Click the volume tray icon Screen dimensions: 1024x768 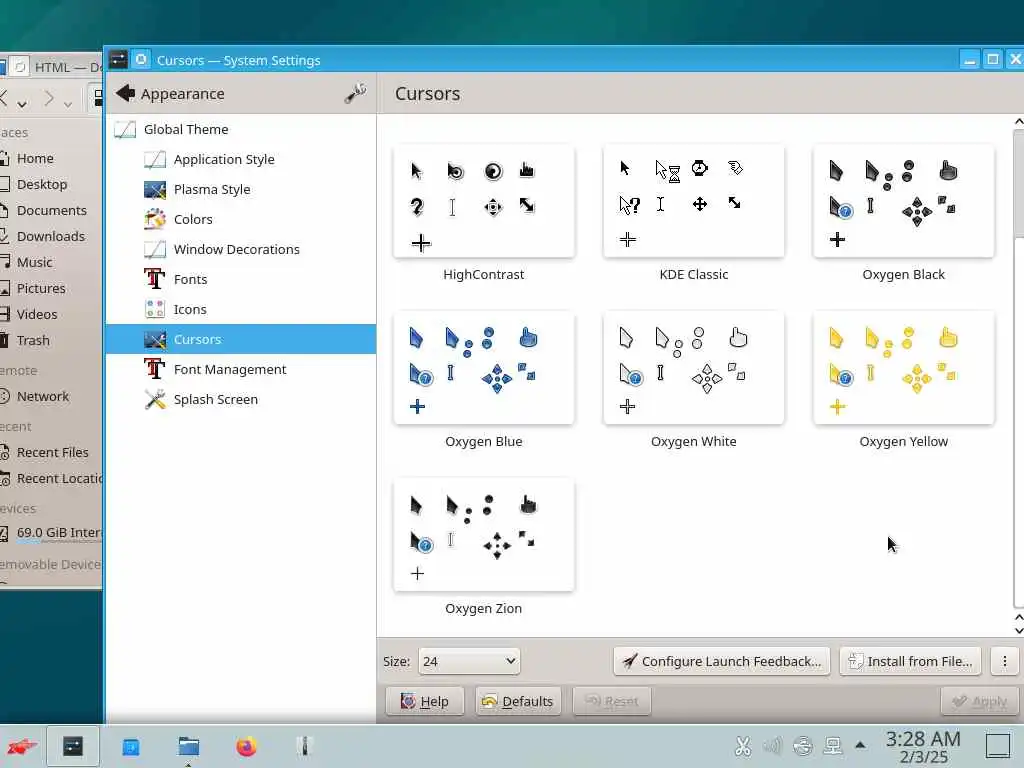click(773, 746)
